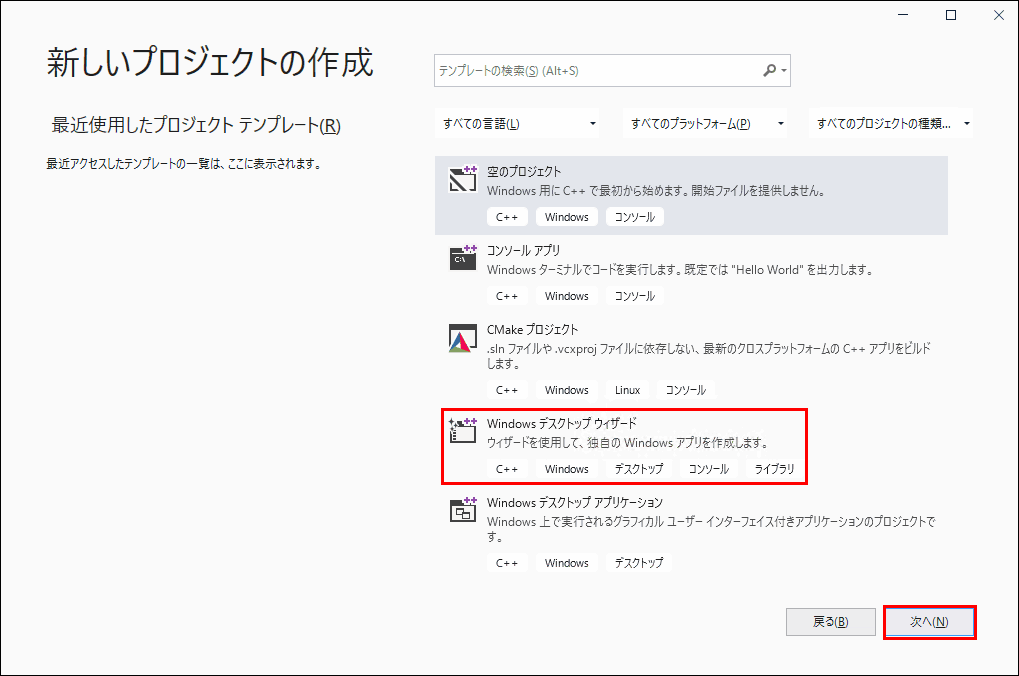1019x676 pixels.
Task: Click C++ tag under デスクトップ アプリケーション
Action: [507, 563]
